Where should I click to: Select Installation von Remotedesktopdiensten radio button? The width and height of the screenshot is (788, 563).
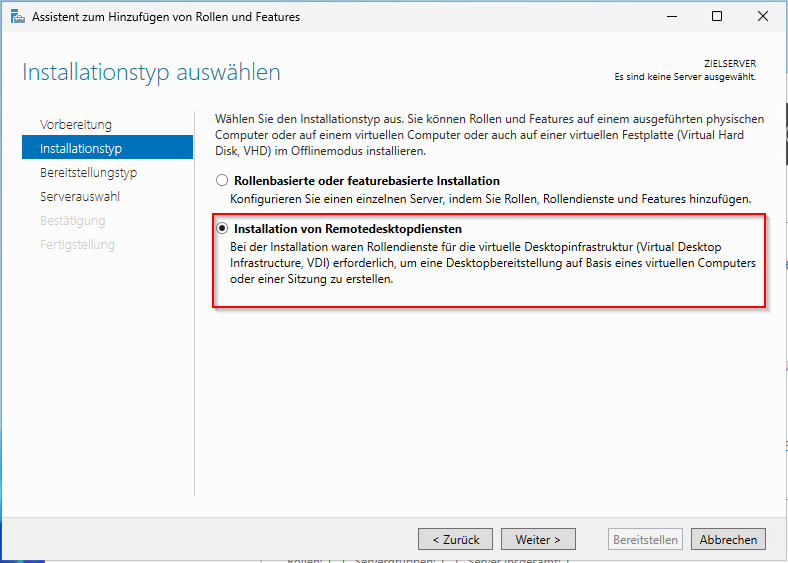(222, 229)
